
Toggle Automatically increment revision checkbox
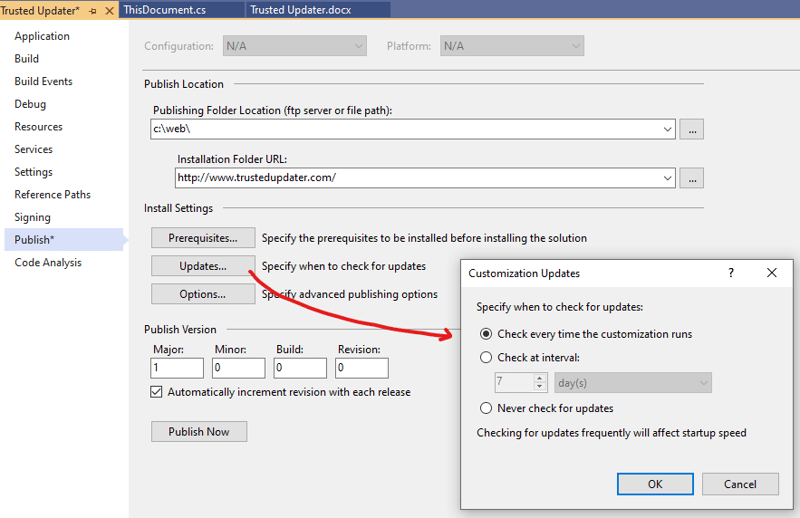point(156,392)
